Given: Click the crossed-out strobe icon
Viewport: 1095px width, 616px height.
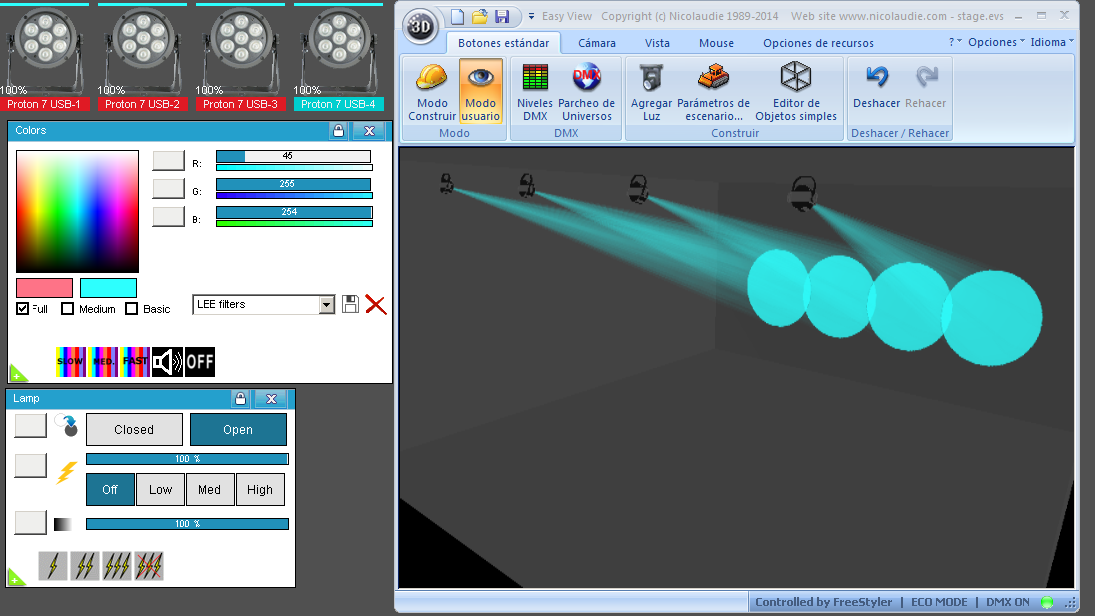Looking at the screenshot, I should (149, 566).
